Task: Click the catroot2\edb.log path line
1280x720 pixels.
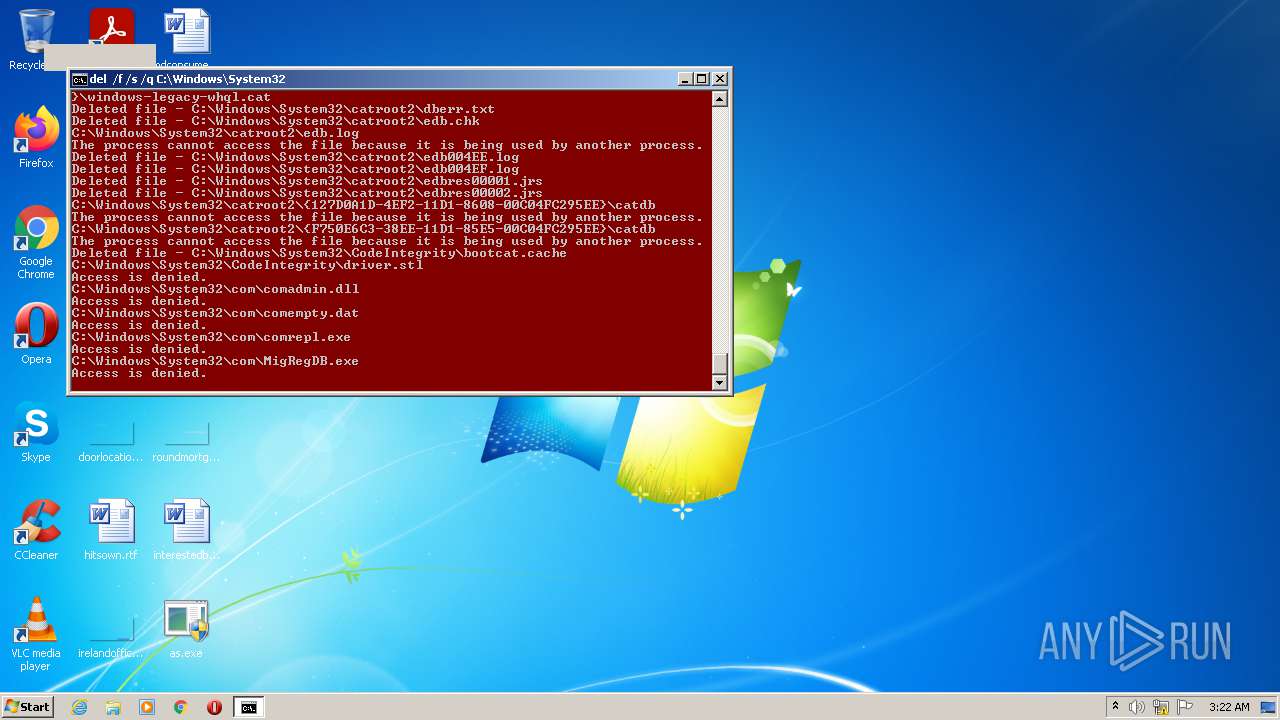Action: tap(215, 133)
